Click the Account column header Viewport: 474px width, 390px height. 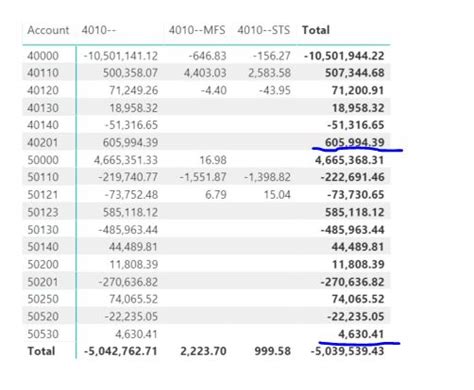(48, 30)
